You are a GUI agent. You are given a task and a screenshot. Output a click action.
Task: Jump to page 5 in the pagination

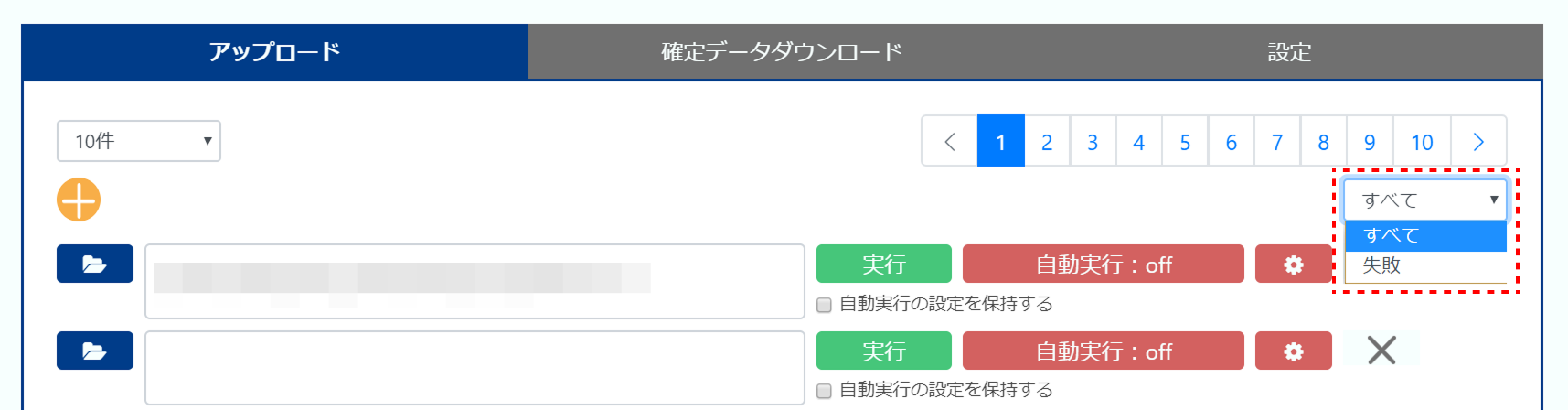coord(1185,141)
